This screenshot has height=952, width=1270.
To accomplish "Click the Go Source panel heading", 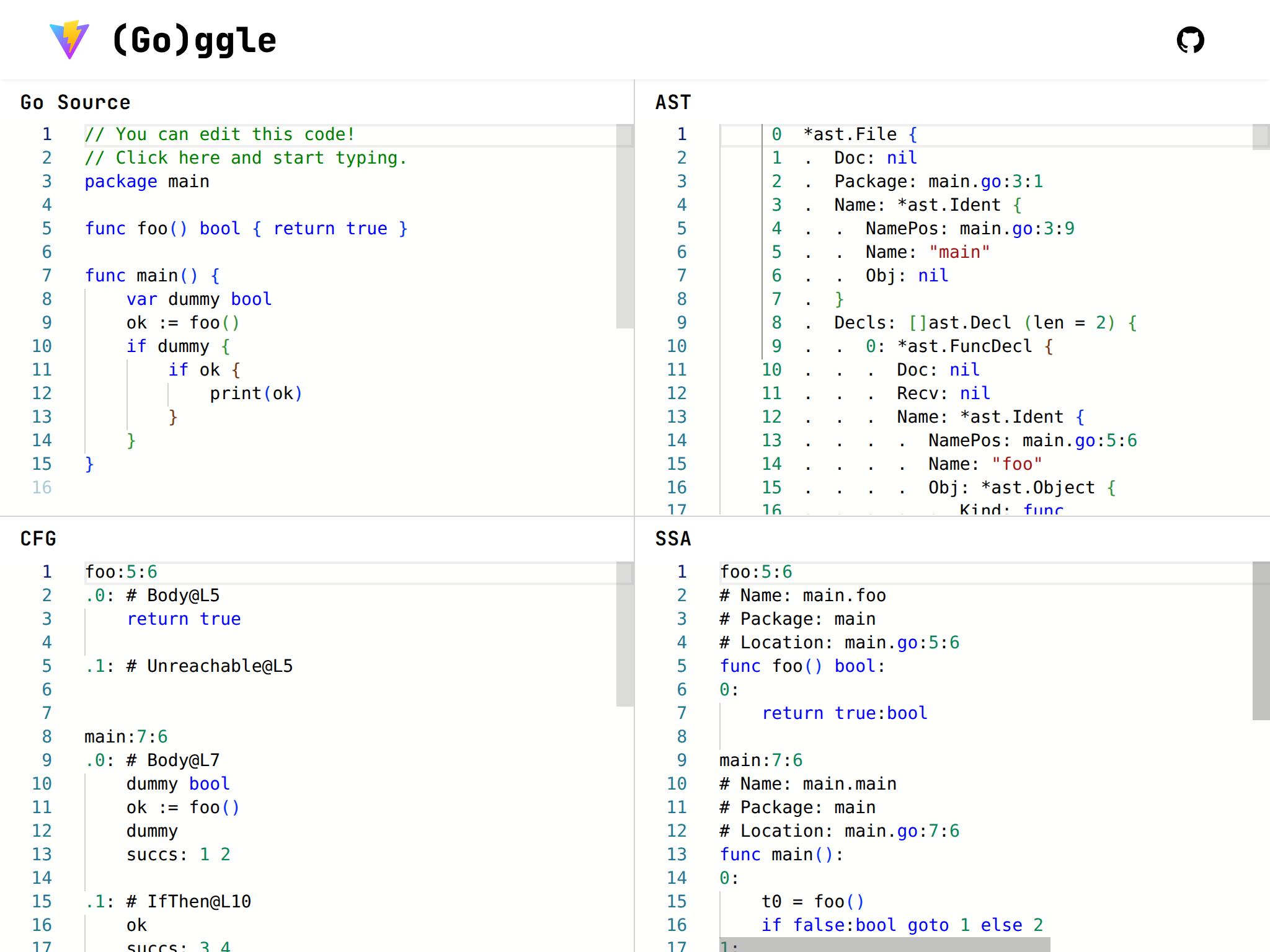I will 75,102.
